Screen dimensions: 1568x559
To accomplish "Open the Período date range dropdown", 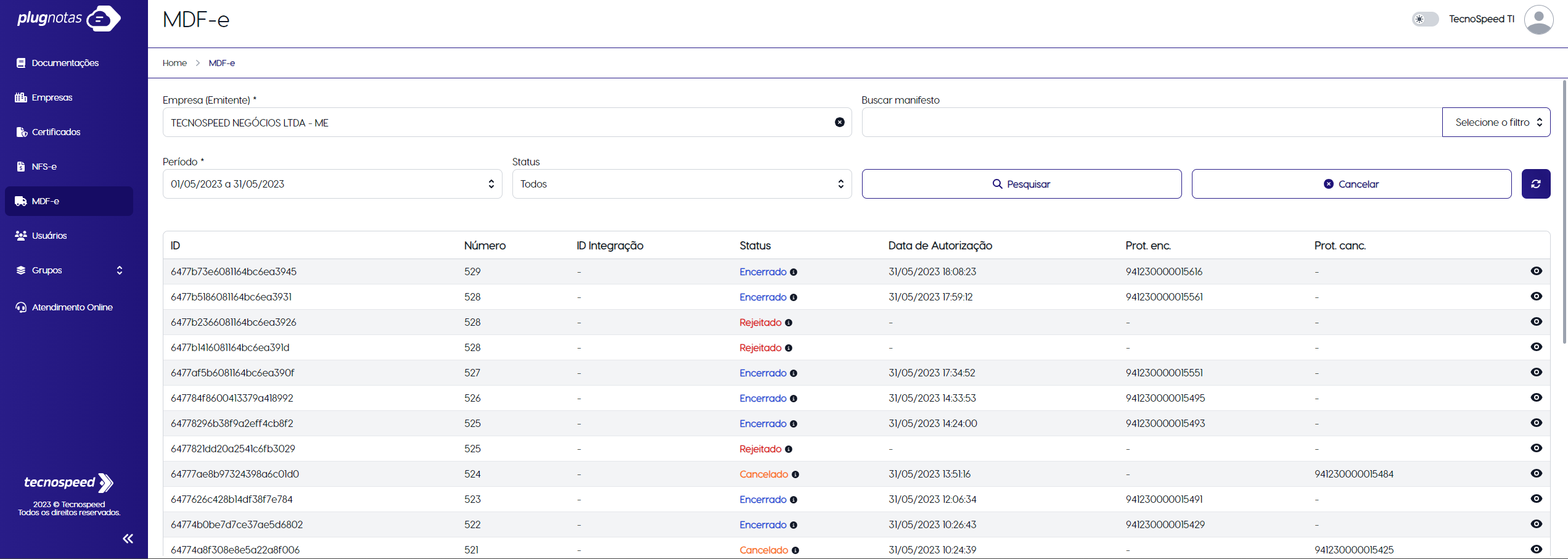I will (x=332, y=184).
